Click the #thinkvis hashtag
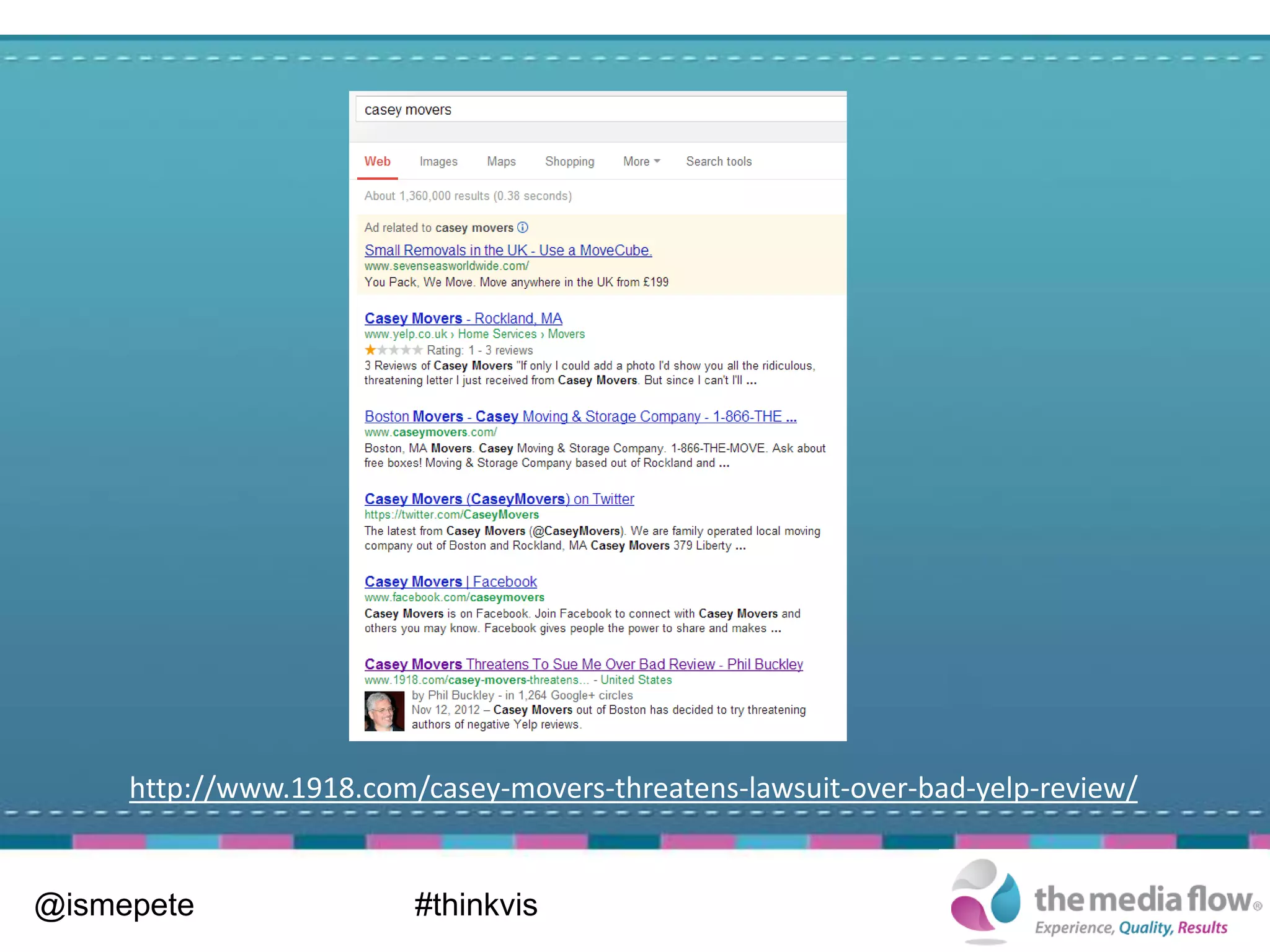 click(476, 904)
